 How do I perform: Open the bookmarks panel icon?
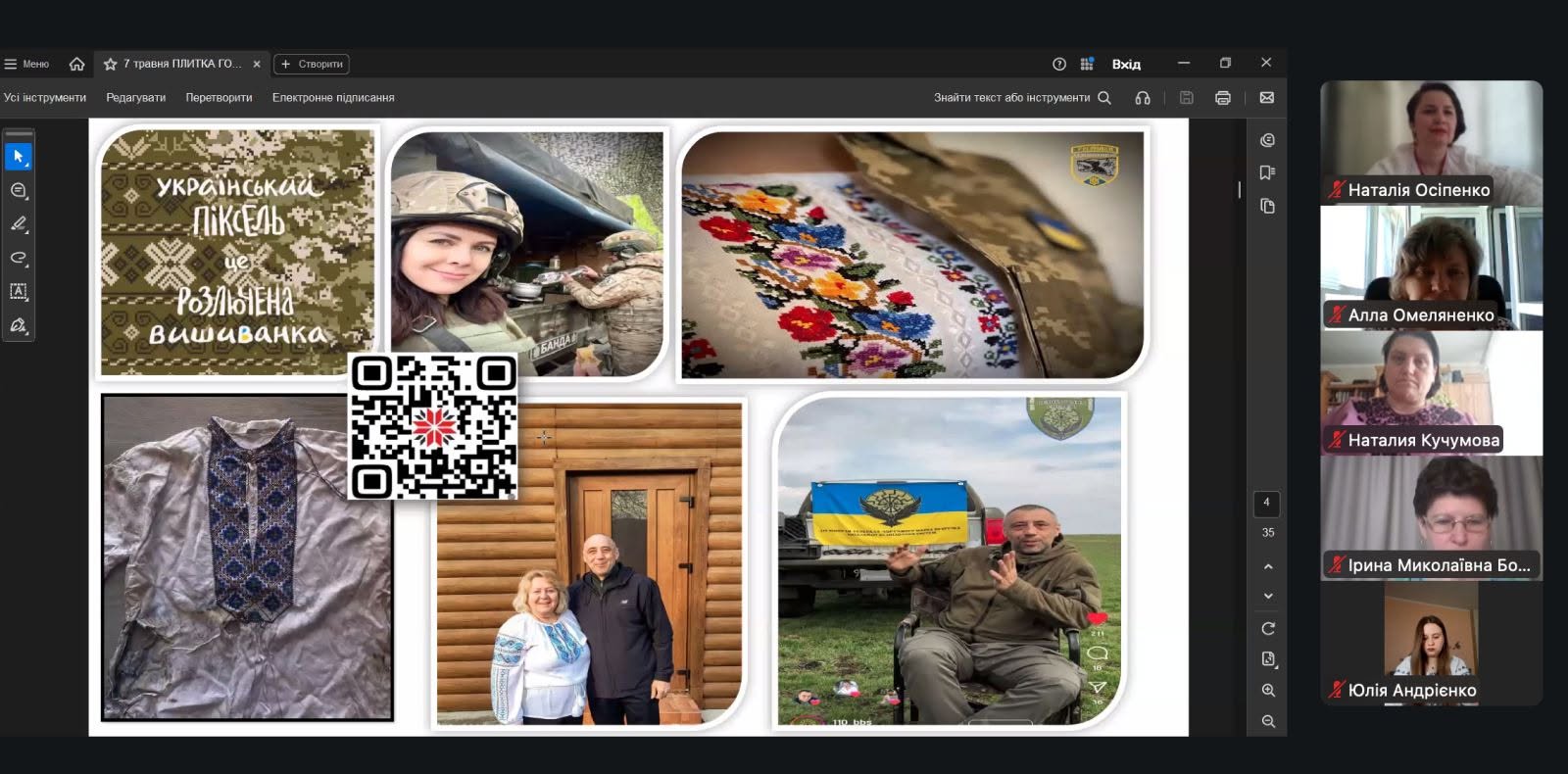click(1267, 173)
